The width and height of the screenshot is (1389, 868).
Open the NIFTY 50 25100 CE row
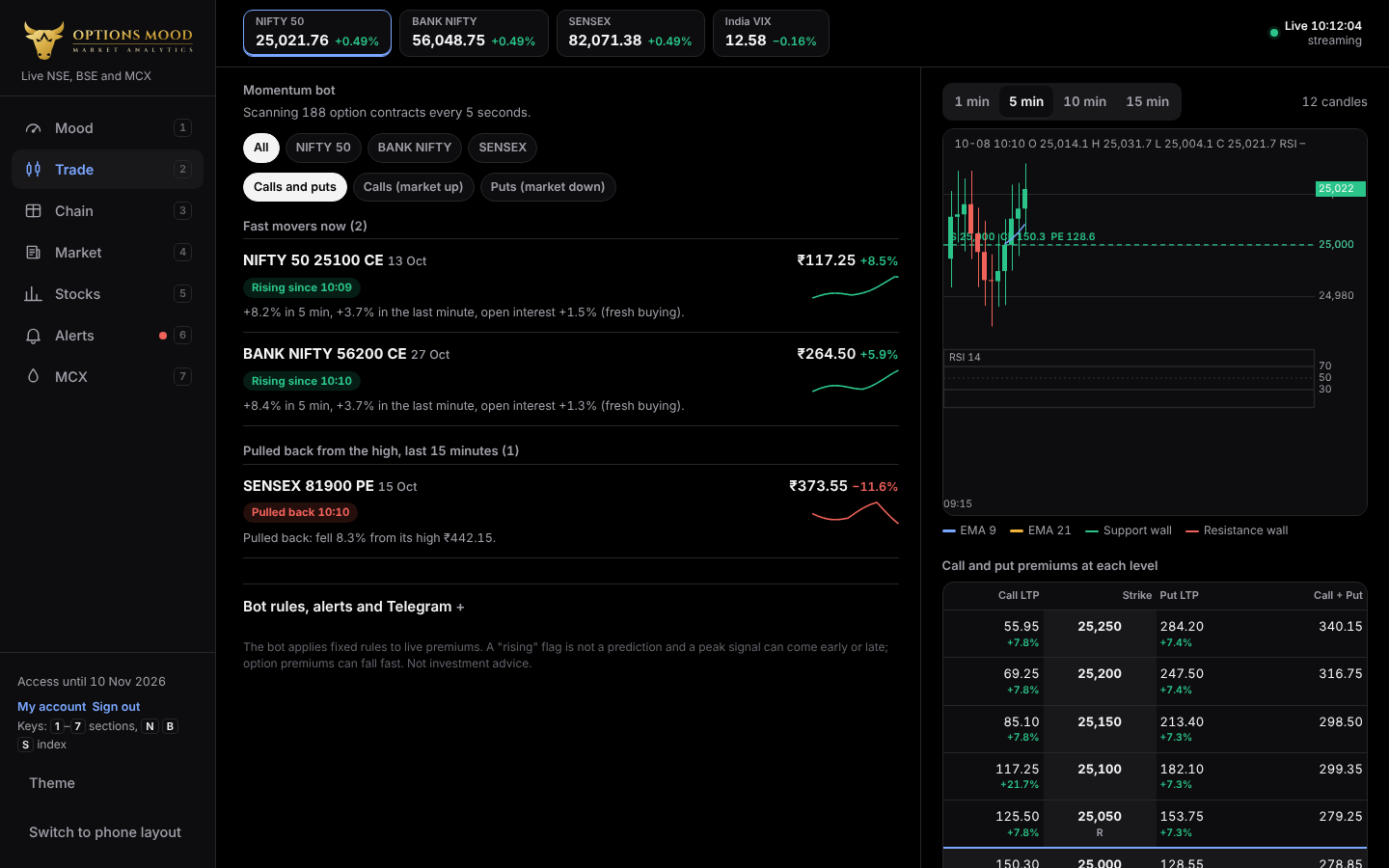click(x=571, y=285)
